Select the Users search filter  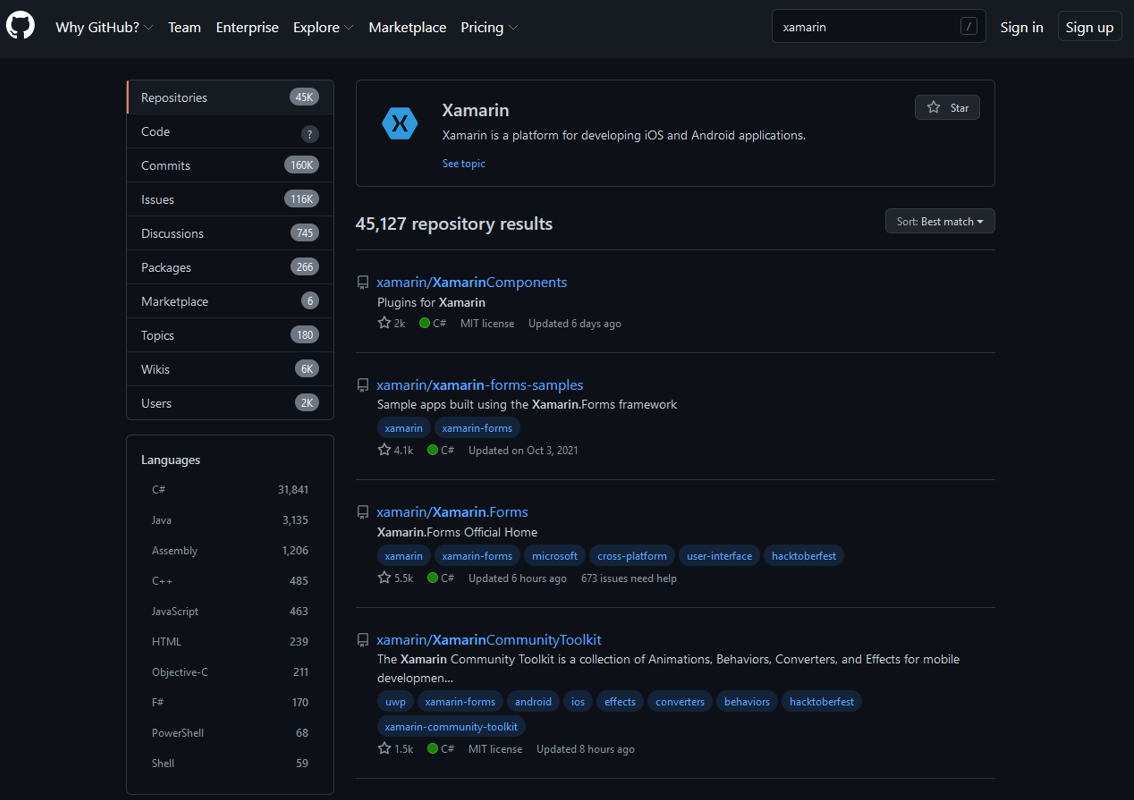pos(230,403)
